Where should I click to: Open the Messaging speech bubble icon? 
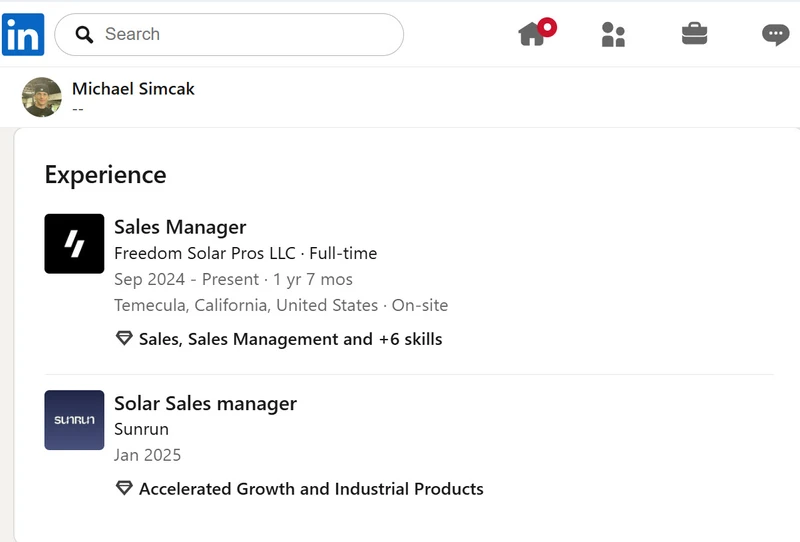point(776,35)
